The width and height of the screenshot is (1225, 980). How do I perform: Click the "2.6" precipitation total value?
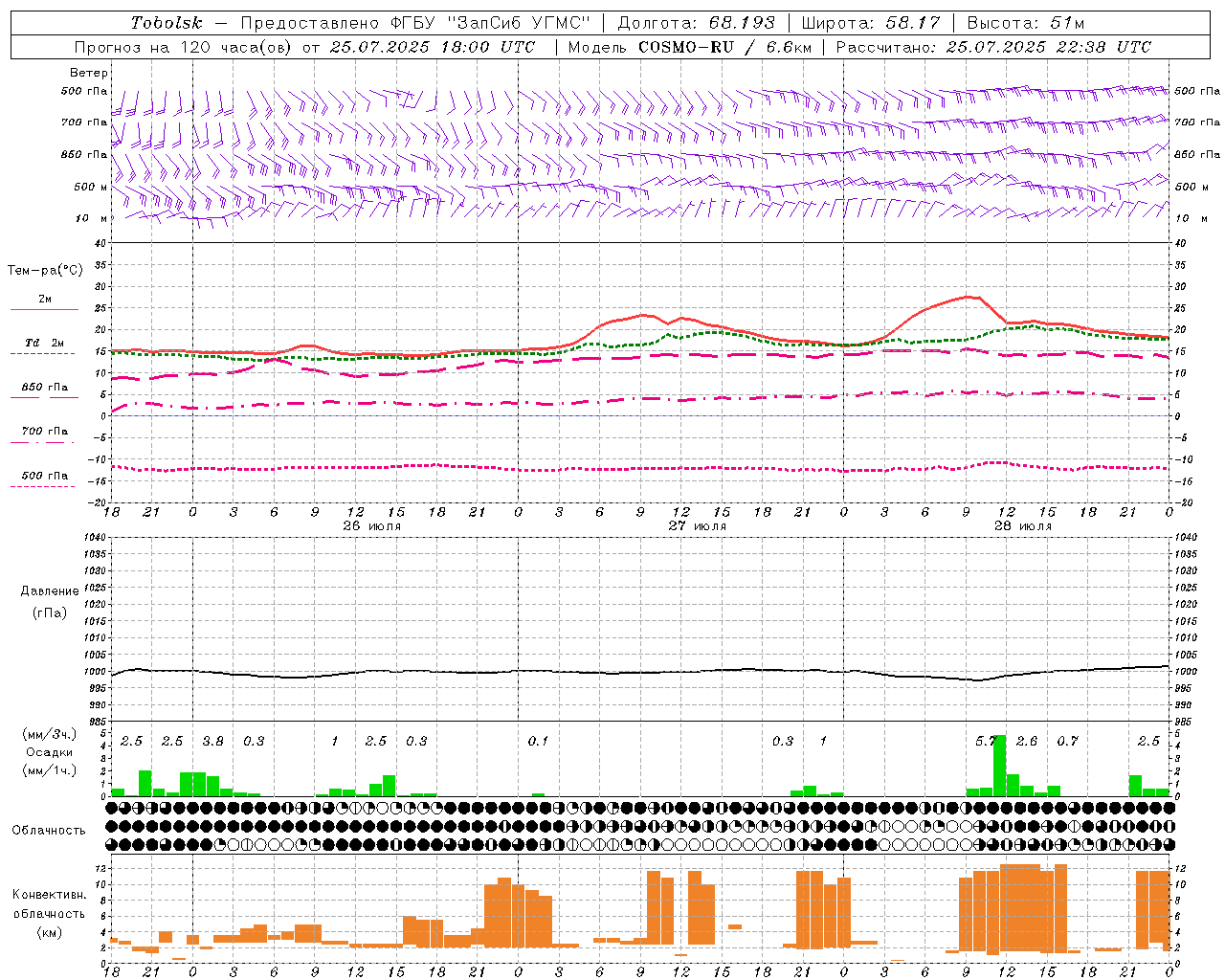(x=1027, y=741)
